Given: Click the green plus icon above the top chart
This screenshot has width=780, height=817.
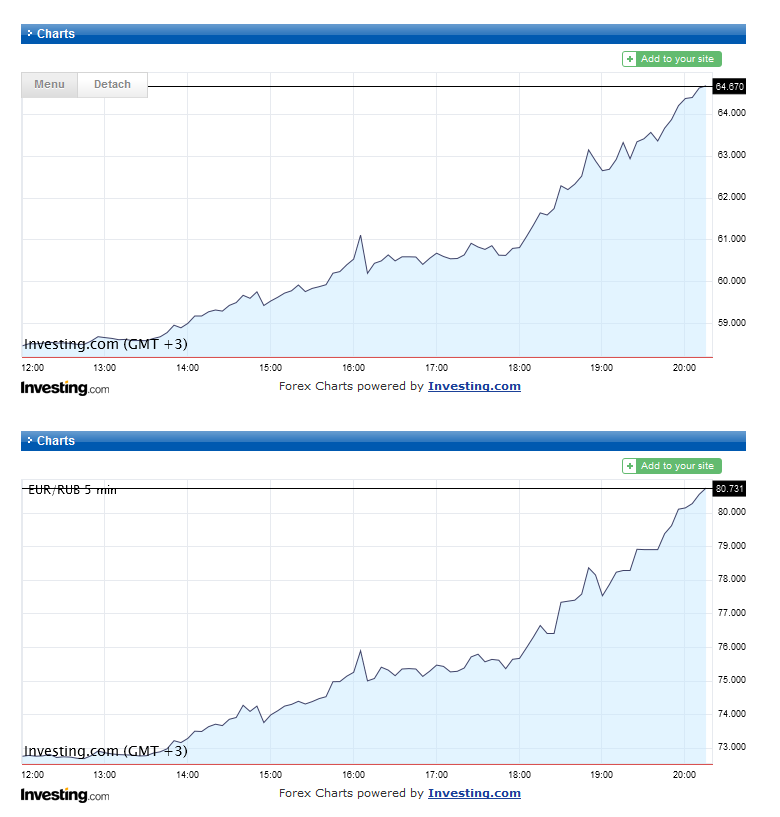Looking at the screenshot, I should (x=630, y=59).
